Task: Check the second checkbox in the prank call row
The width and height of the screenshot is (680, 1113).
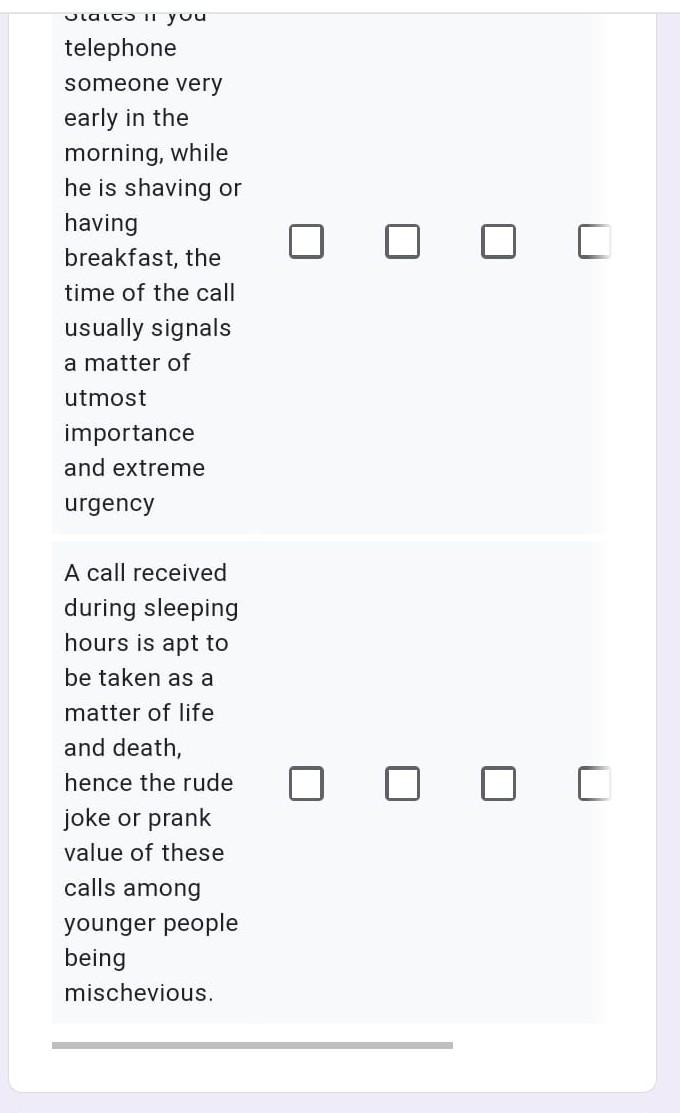Action: pyautogui.click(x=403, y=784)
